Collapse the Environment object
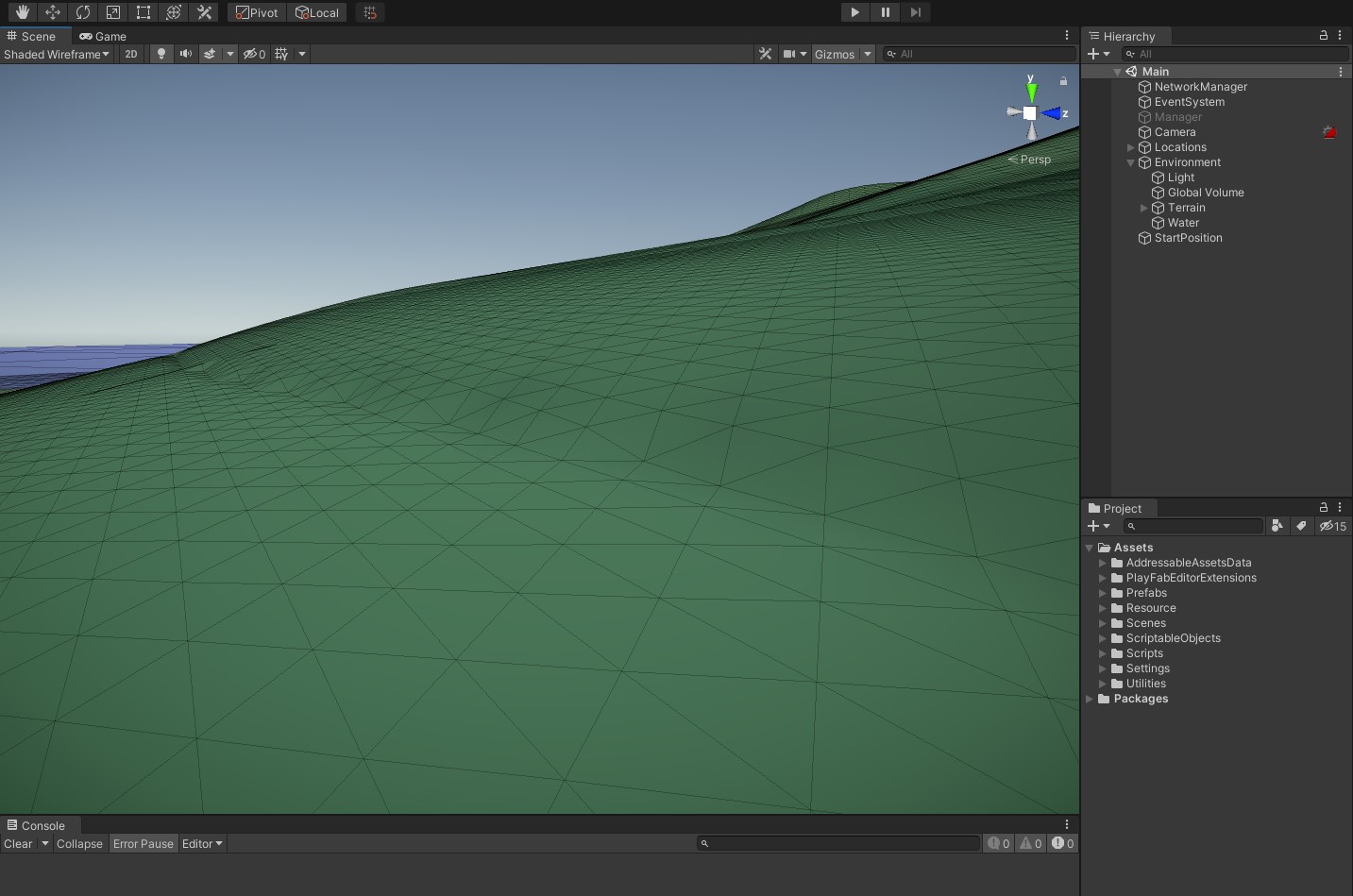Viewport: 1353px width, 896px height. 1131,162
